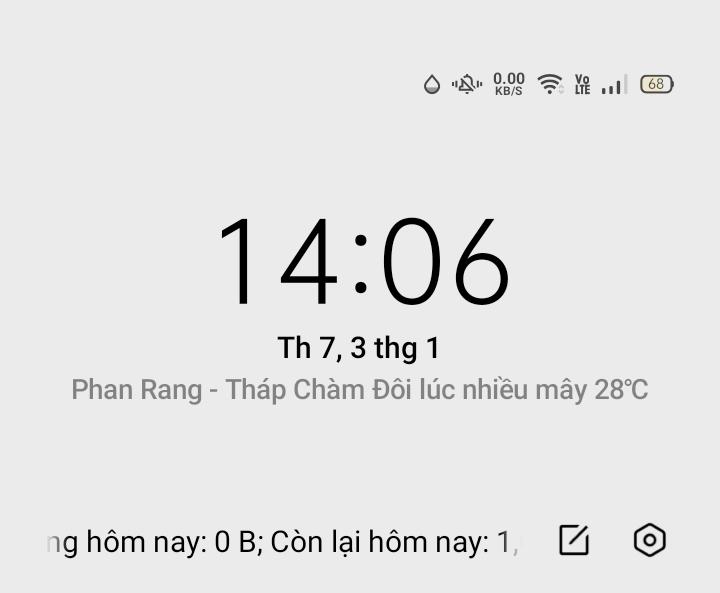Viewport: 720px width, 593px height.
Task: Tap the date Th 7, 3 thg 1
Action: point(359,348)
